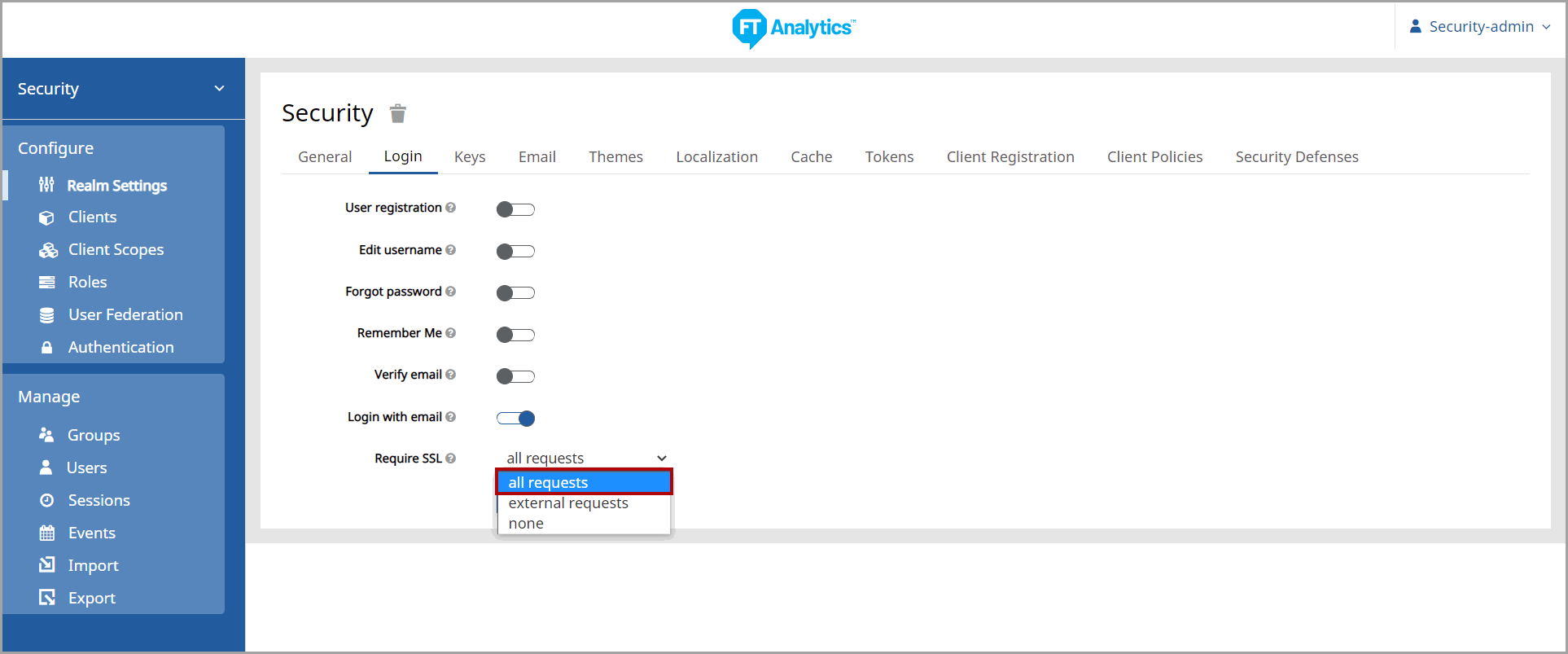Turn on the Forgot password switch

click(515, 293)
